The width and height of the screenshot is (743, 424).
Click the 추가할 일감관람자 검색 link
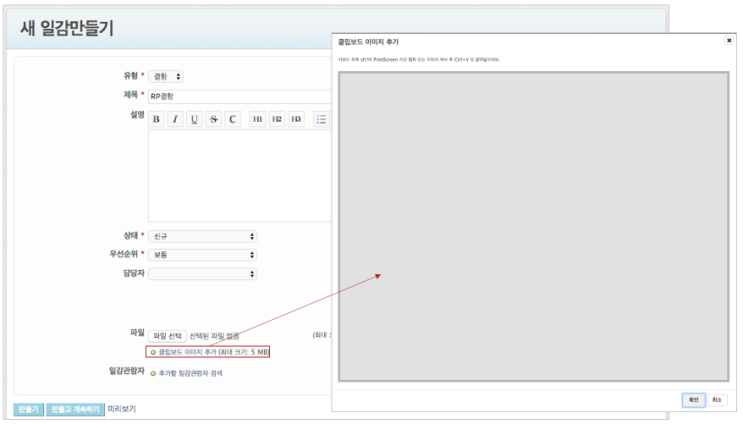coord(190,373)
